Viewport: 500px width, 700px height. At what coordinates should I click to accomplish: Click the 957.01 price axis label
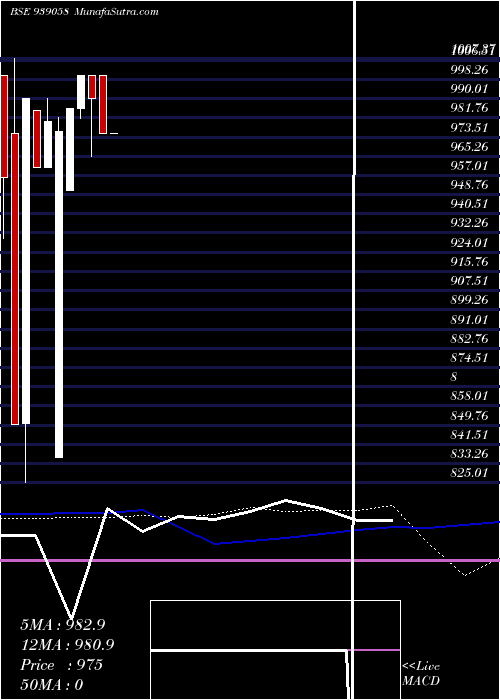(x=469, y=166)
